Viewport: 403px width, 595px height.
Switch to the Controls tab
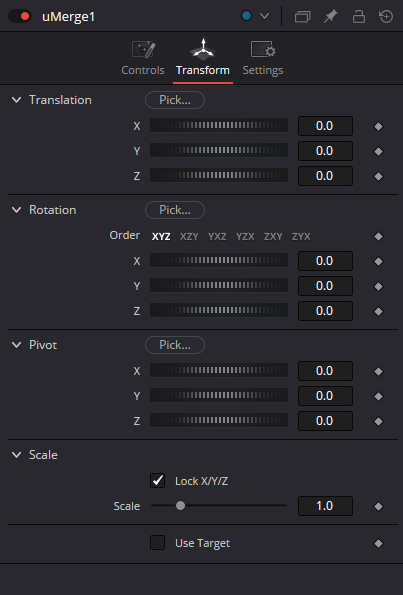click(x=143, y=59)
